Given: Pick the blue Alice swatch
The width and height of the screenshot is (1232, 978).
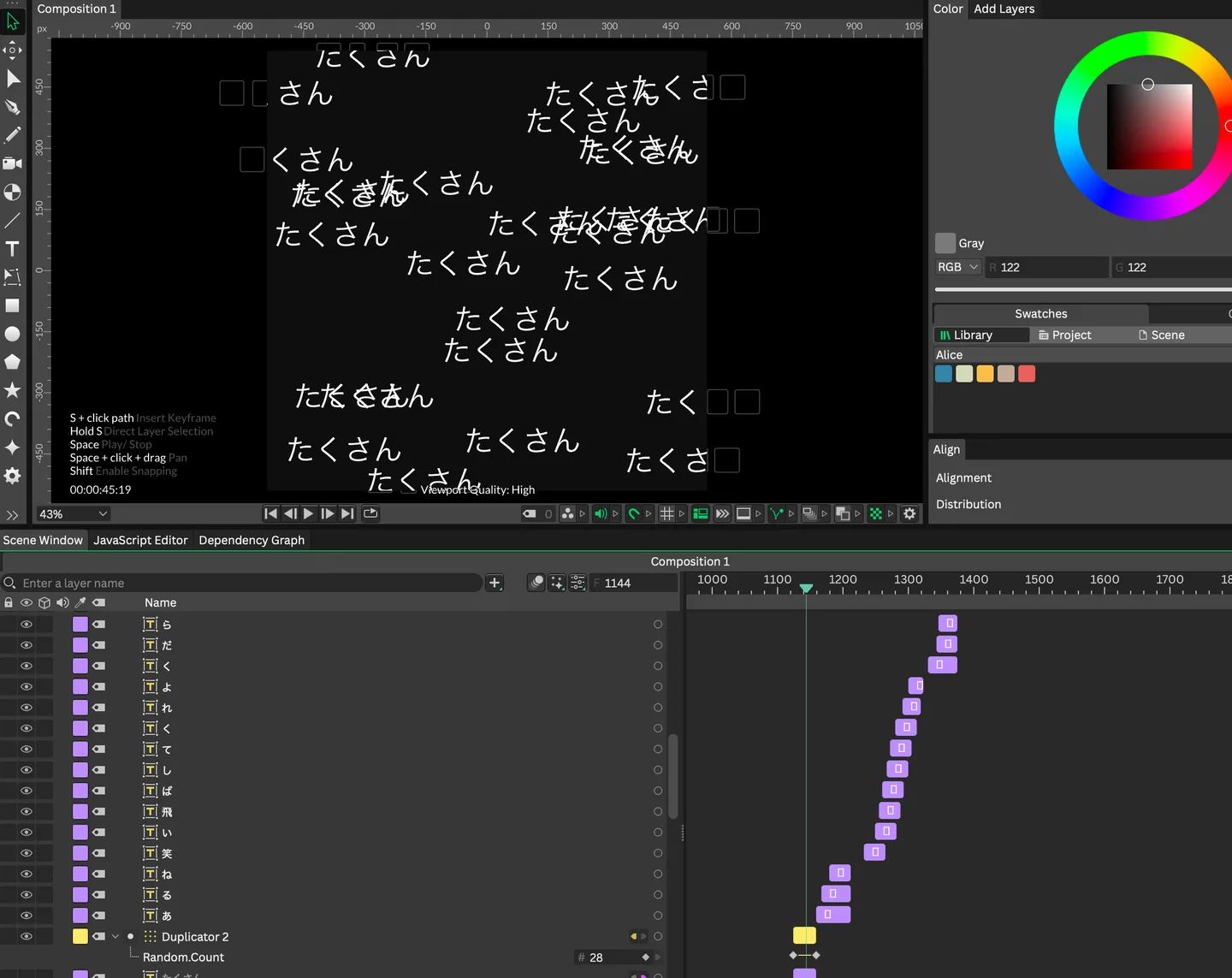Looking at the screenshot, I should pyautogui.click(x=944, y=374).
